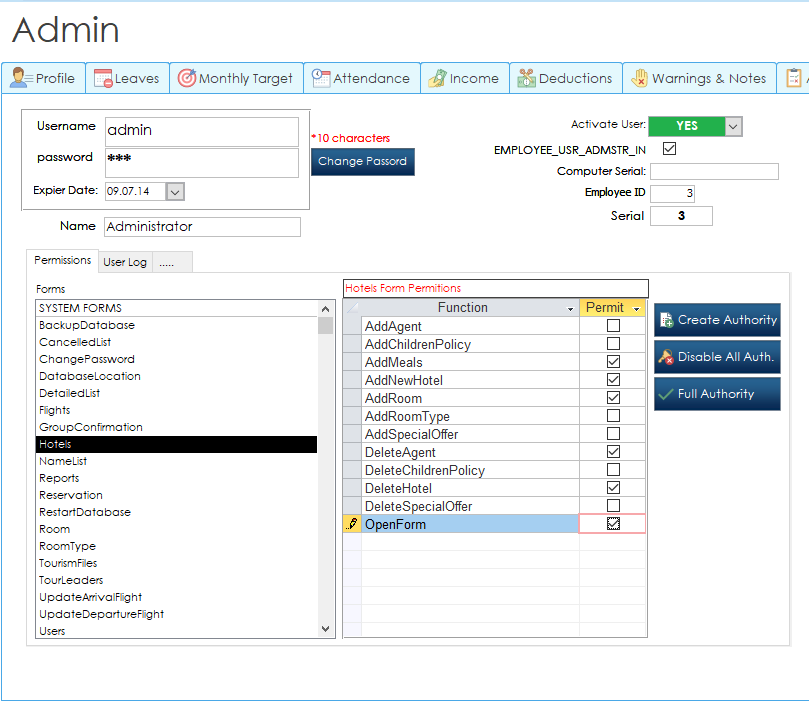Click the Attendance clock icon
This screenshot has height=702, width=809.
pos(320,78)
